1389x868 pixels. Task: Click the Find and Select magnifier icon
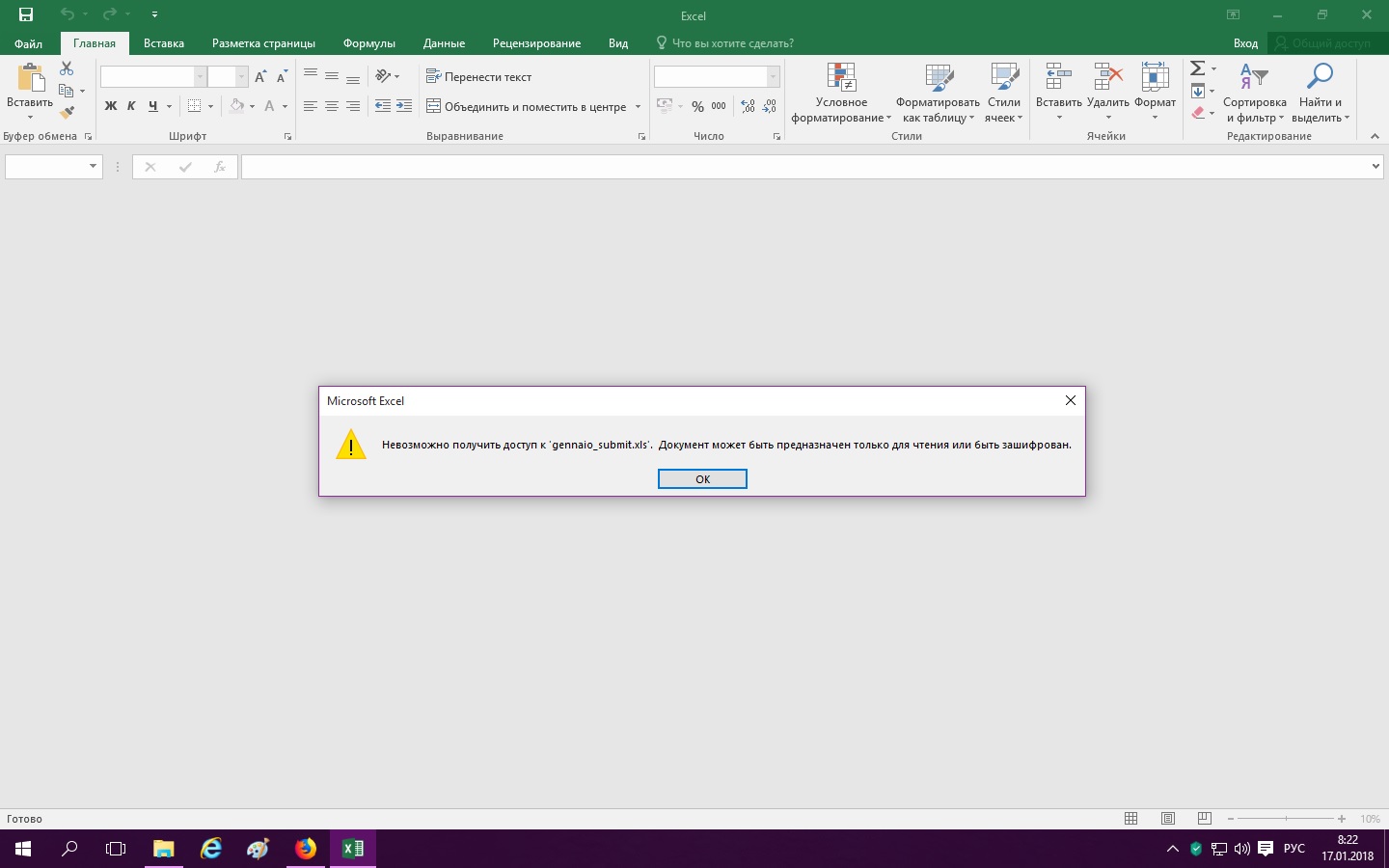[x=1320, y=77]
